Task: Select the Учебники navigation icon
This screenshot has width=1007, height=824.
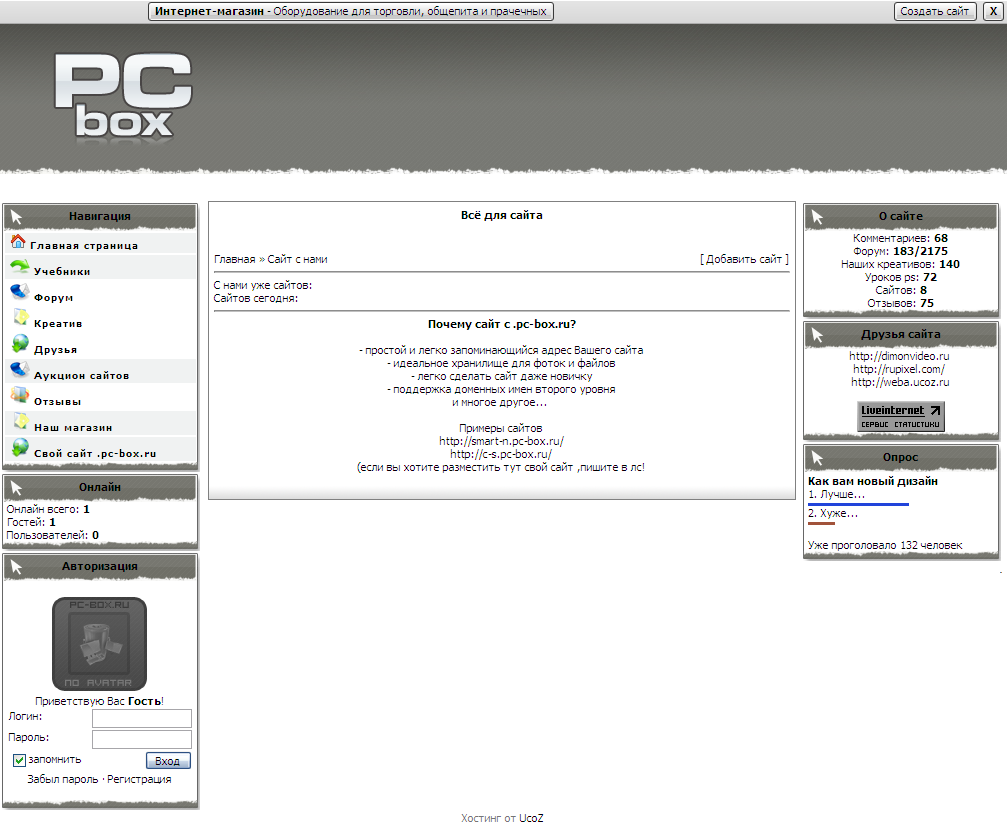Action: [x=17, y=266]
